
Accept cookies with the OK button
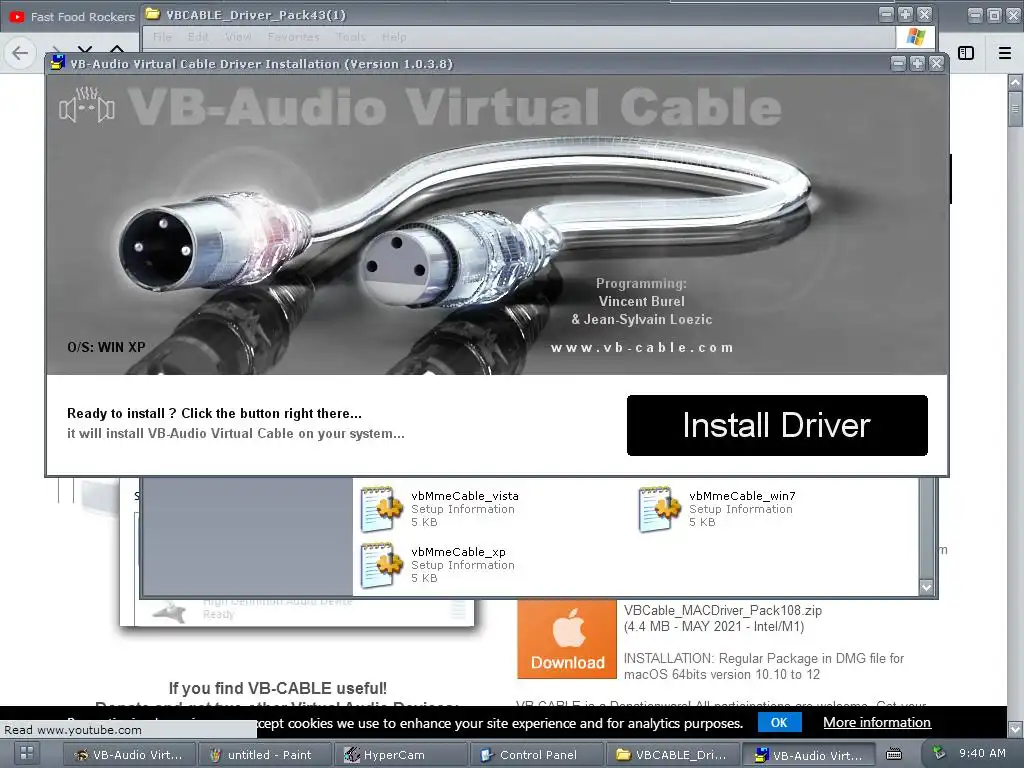(779, 722)
